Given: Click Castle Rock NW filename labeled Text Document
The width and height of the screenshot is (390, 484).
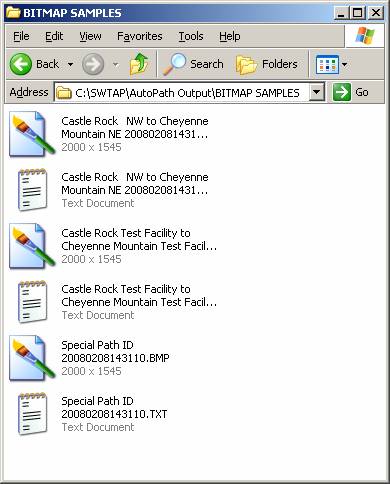Looking at the screenshot, I should click(x=135, y=183).
